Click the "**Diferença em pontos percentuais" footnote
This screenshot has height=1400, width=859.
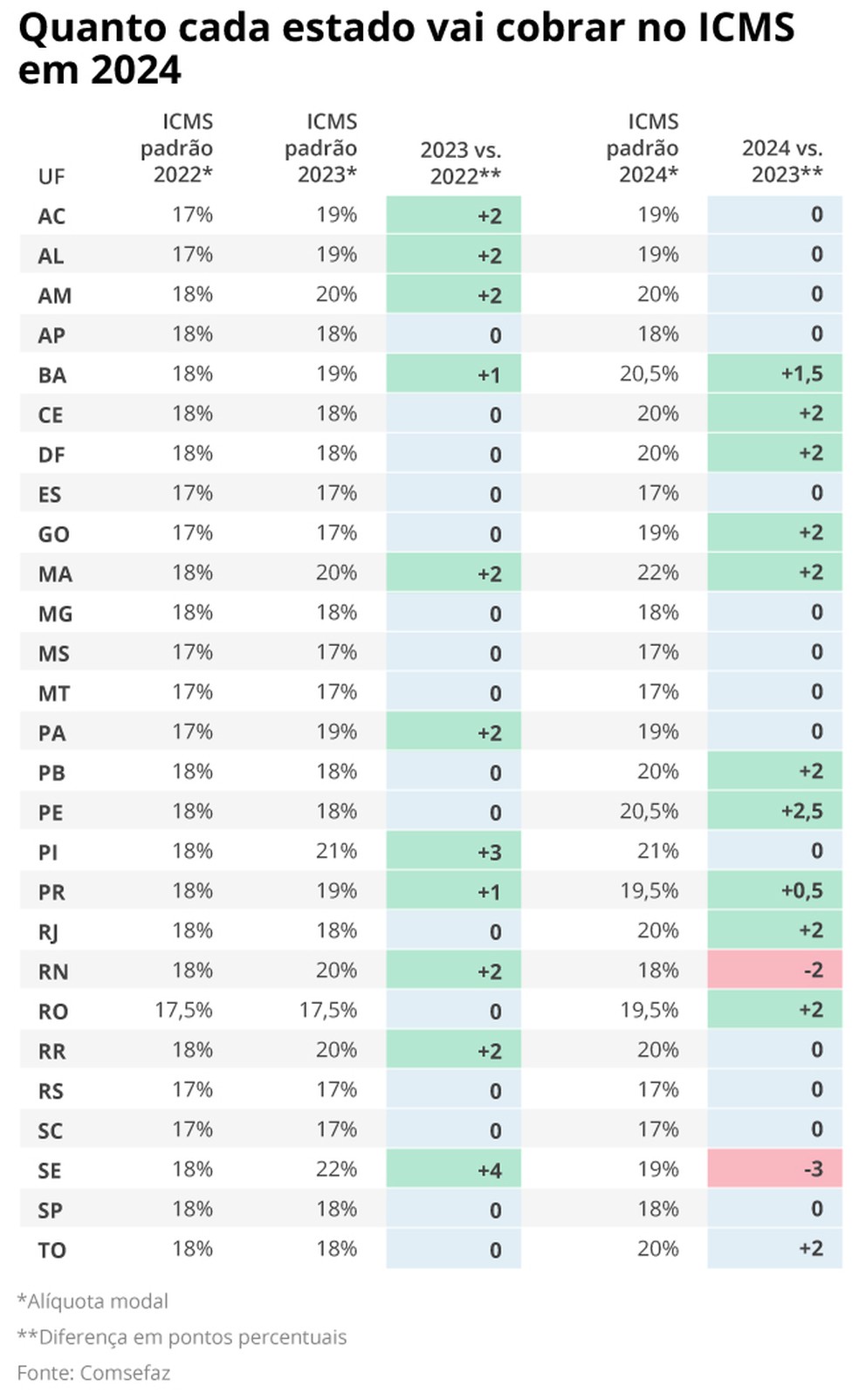pyautogui.click(x=182, y=1337)
